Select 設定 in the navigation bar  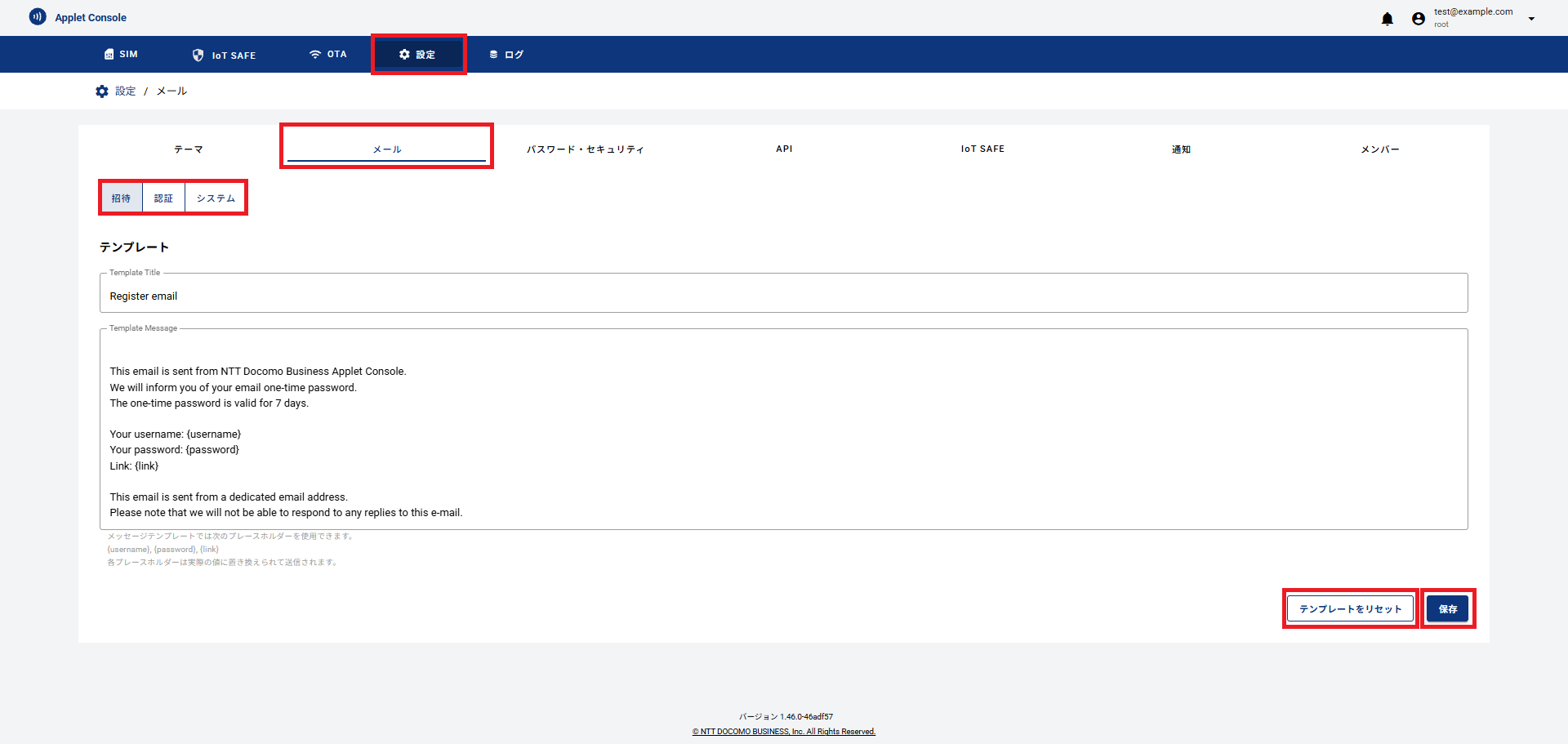pyautogui.click(x=417, y=55)
